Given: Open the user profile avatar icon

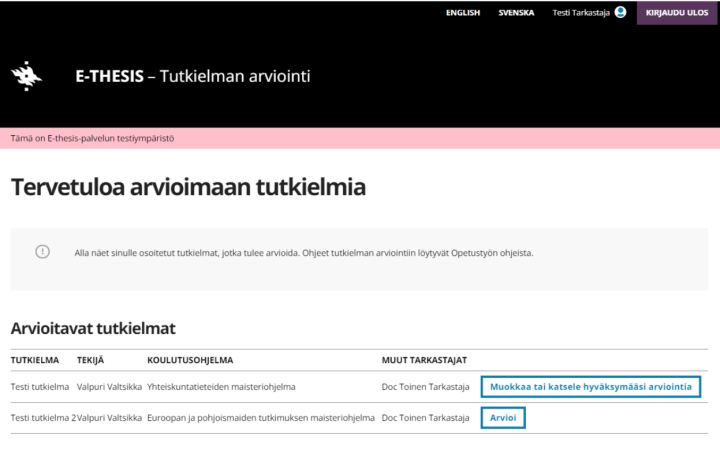Looking at the screenshot, I should pyautogui.click(x=620, y=12).
